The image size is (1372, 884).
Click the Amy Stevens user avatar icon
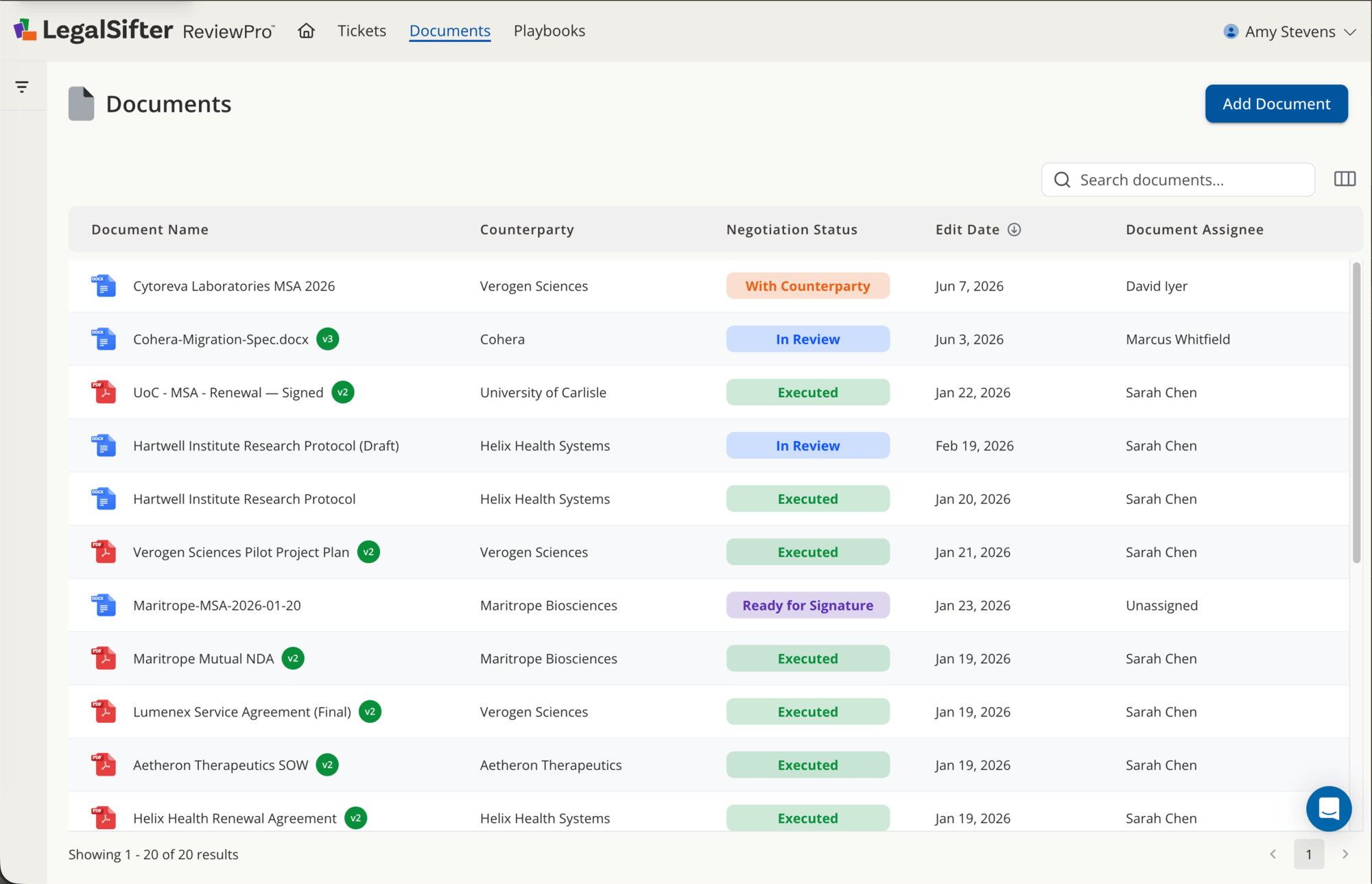pyautogui.click(x=1231, y=32)
